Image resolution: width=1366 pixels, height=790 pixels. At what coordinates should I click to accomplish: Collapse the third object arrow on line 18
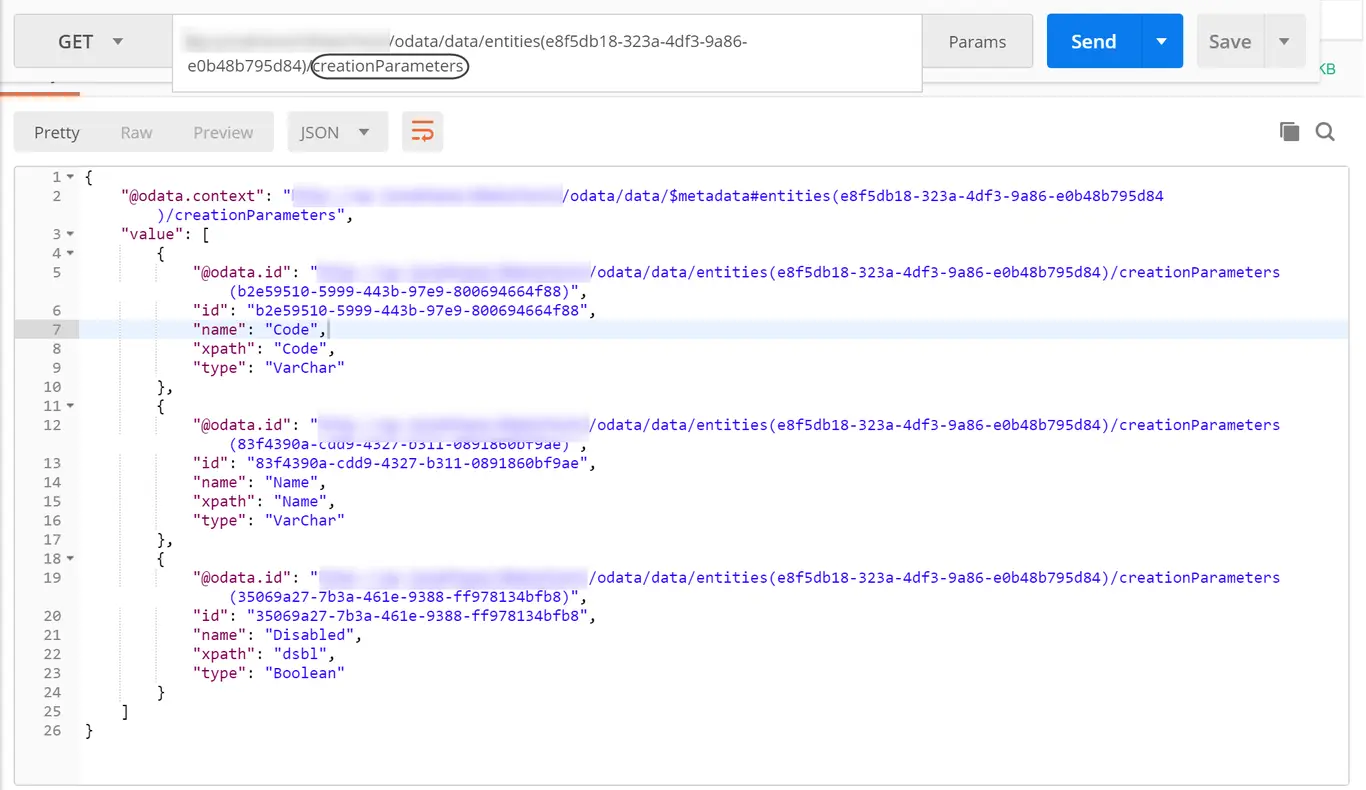pyautogui.click(x=70, y=559)
